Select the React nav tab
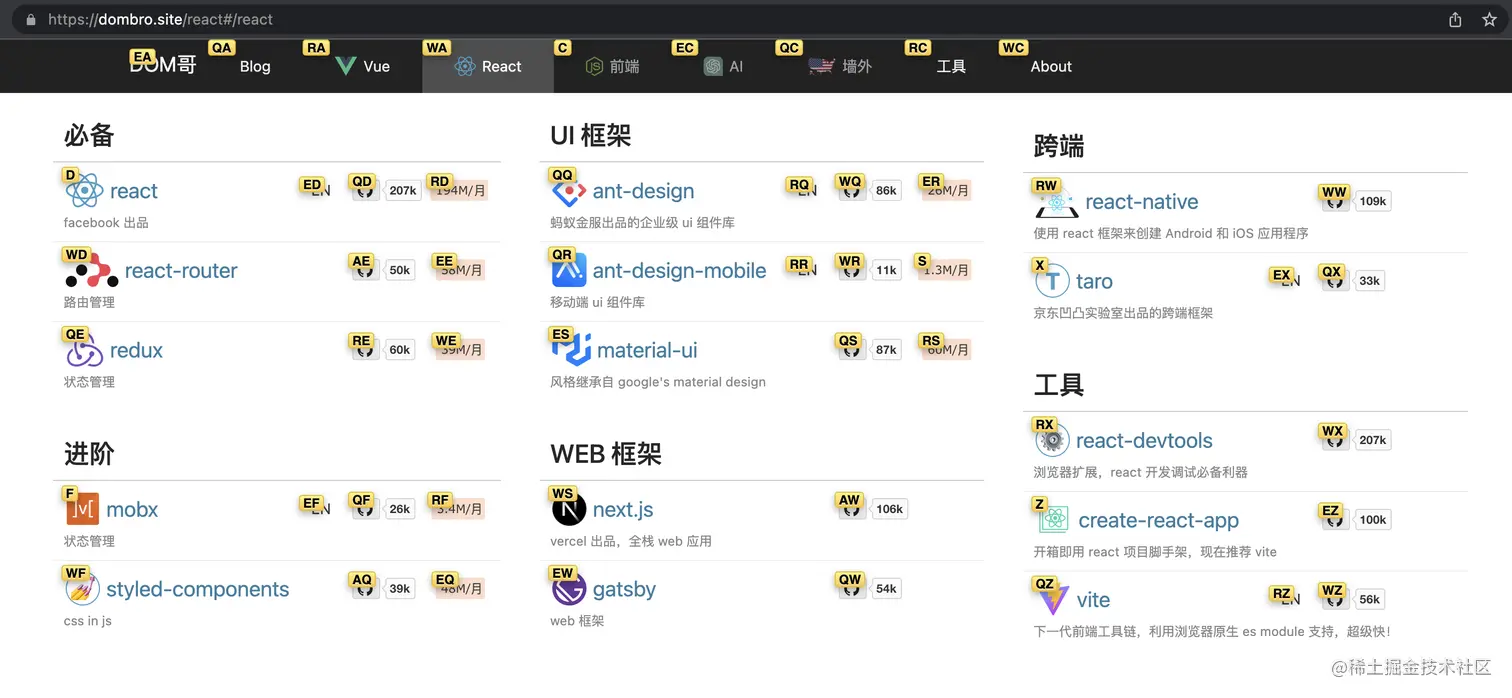Image resolution: width=1512 pixels, height=698 pixels. click(x=488, y=66)
